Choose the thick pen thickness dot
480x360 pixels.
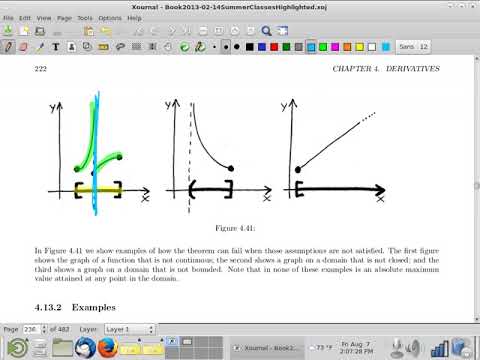[237, 47]
